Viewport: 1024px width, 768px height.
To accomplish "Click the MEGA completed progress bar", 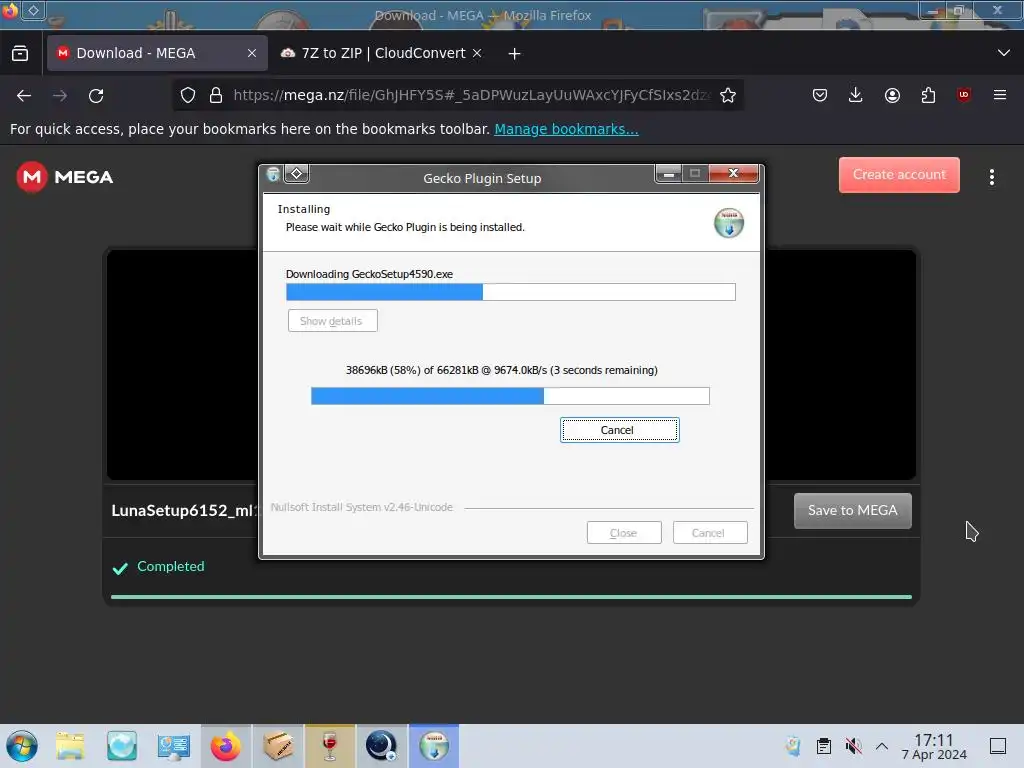I will click(x=511, y=597).
